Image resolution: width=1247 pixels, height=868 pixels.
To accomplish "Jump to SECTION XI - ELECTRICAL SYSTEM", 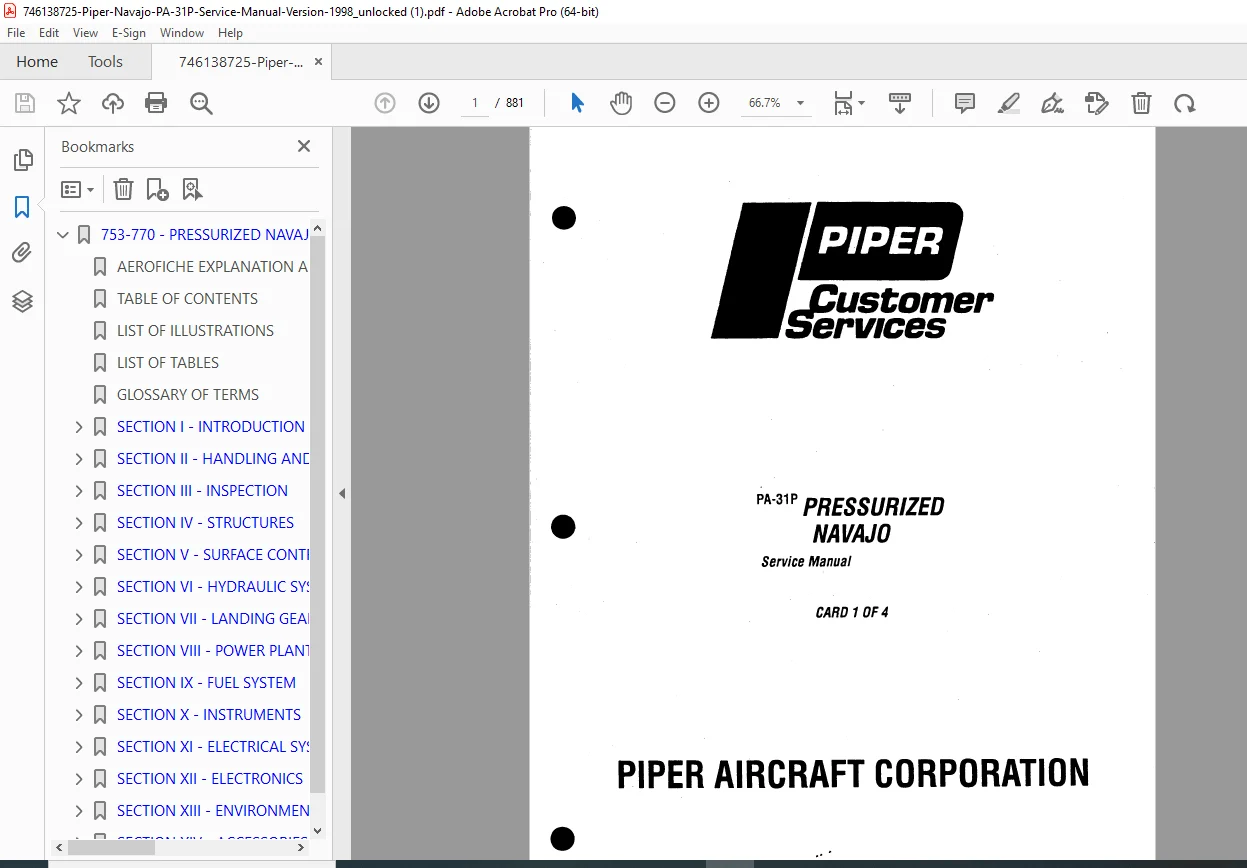I will (x=213, y=747).
